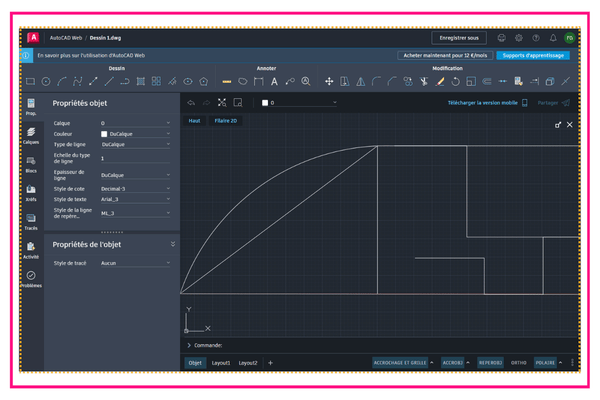Open the Style de tracé dropdown

pyautogui.click(x=135, y=263)
